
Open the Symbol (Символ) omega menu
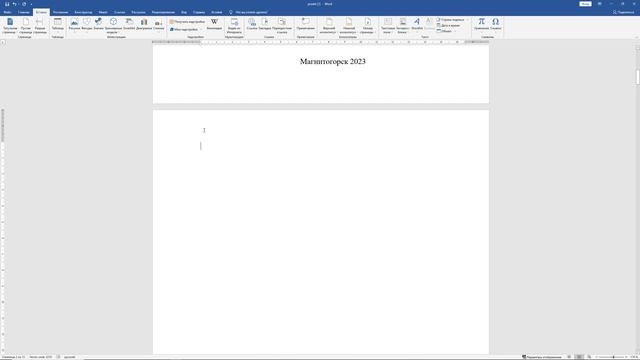tap(496, 24)
